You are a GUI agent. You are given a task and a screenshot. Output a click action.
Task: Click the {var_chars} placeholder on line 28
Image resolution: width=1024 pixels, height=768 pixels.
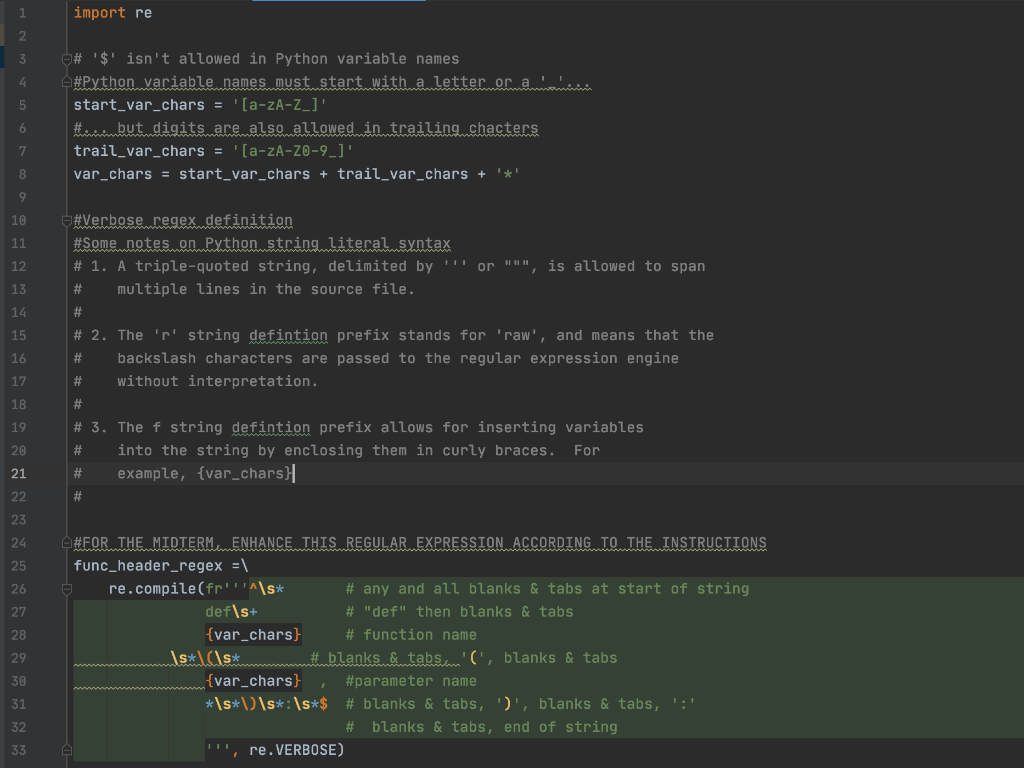pos(252,634)
